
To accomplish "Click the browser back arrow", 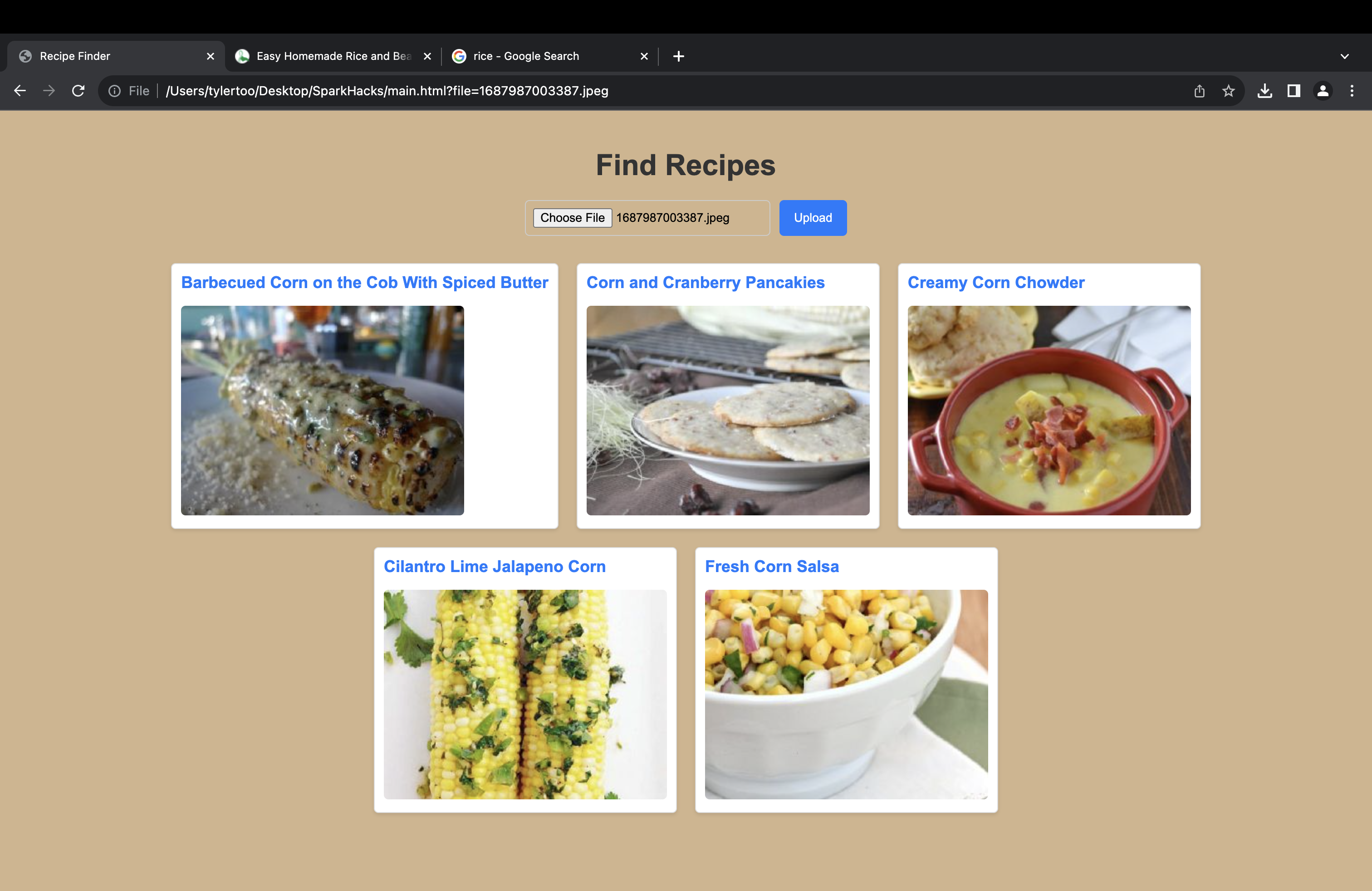I will pyautogui.click(x=20, y=90).
